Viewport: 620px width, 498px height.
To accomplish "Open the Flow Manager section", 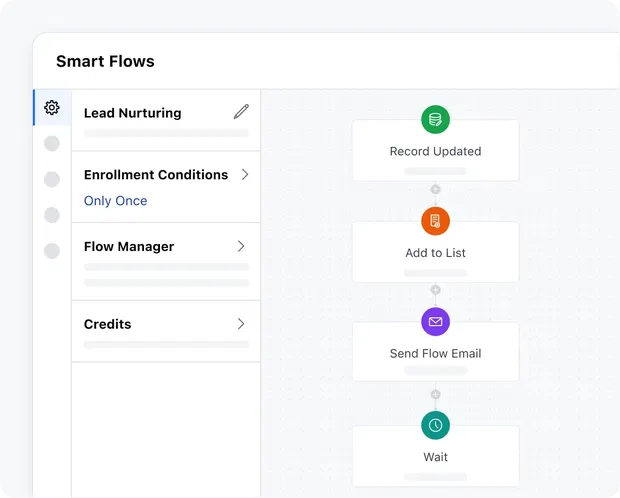I will (166, 261).
